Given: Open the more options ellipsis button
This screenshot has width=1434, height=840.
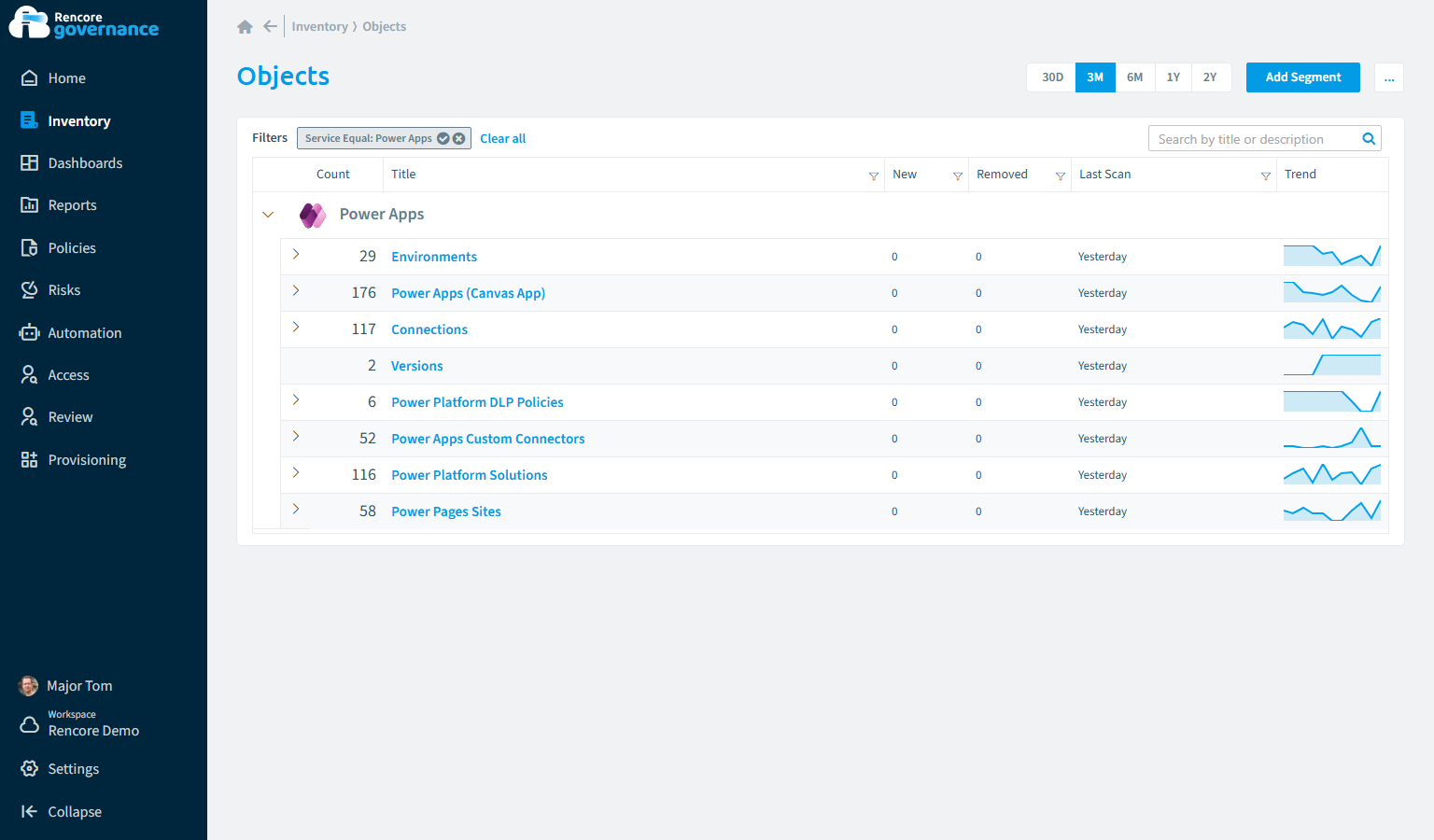Looking at the screenshot, I should [1389, 77].
